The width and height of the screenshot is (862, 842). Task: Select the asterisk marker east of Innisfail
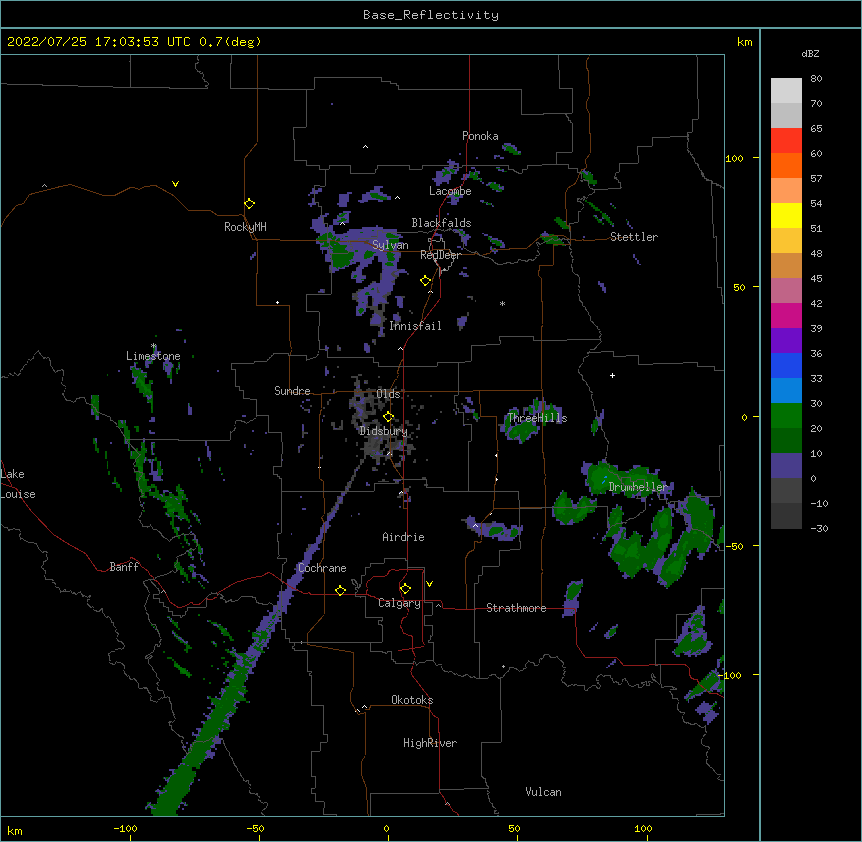click(502, 303)
